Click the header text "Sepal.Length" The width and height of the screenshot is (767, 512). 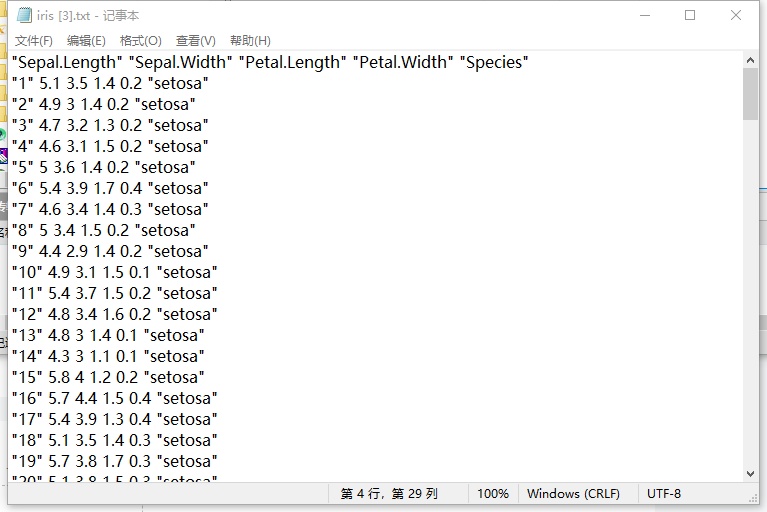click(x=67, y=63)
